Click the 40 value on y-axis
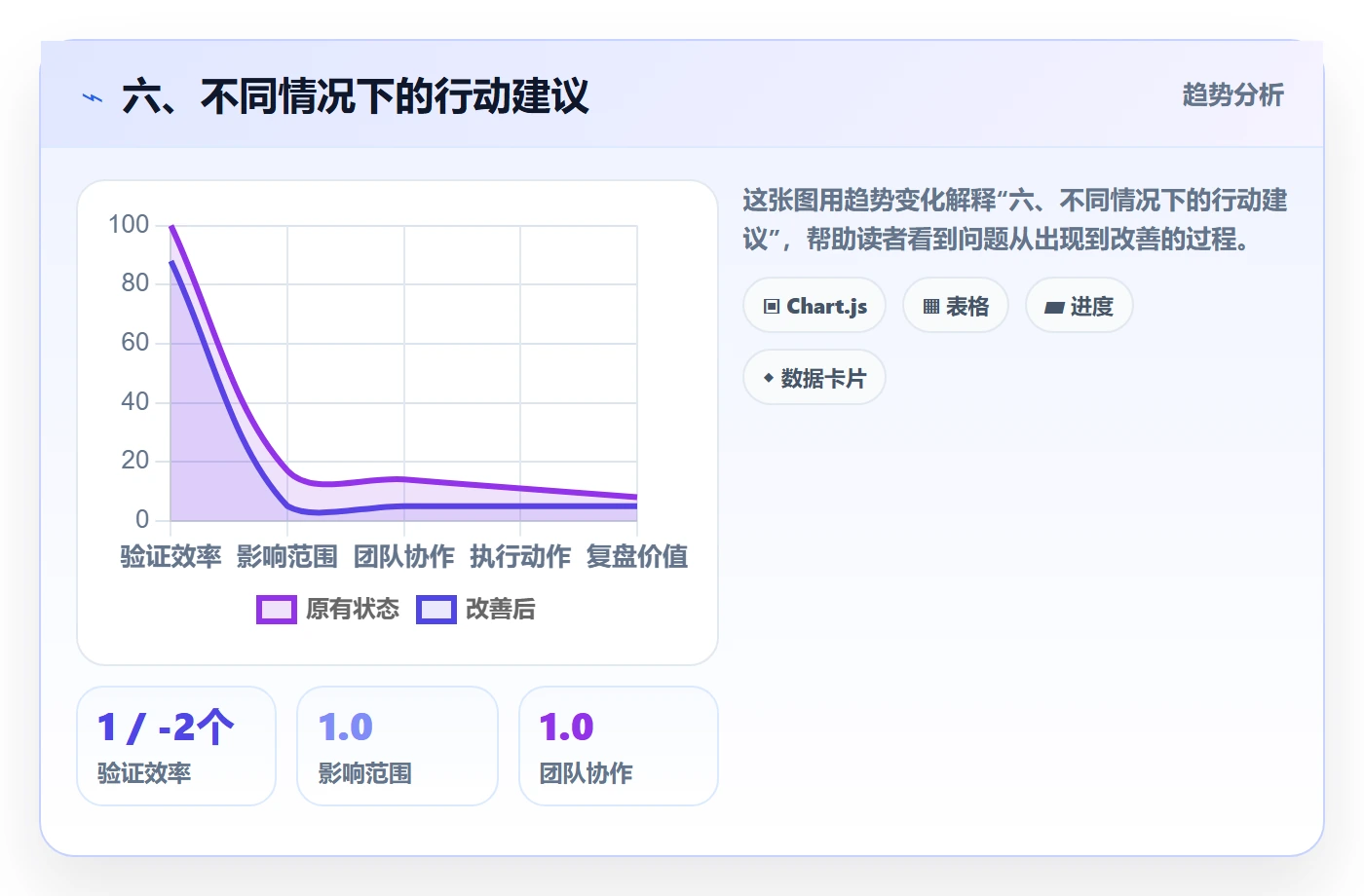 [135, 401]
